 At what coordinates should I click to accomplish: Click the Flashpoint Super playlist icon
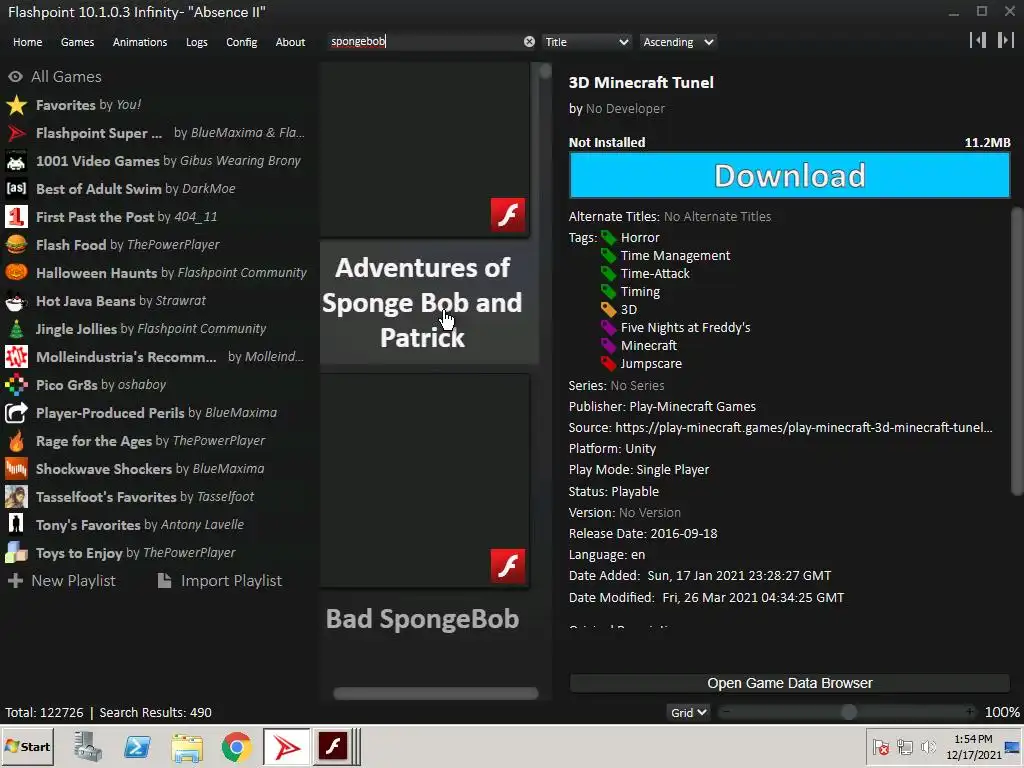pos(16,133)
